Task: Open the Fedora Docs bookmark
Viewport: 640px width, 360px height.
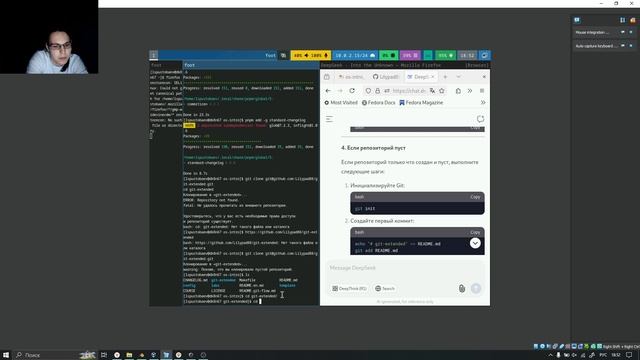Action: [378, 102]
